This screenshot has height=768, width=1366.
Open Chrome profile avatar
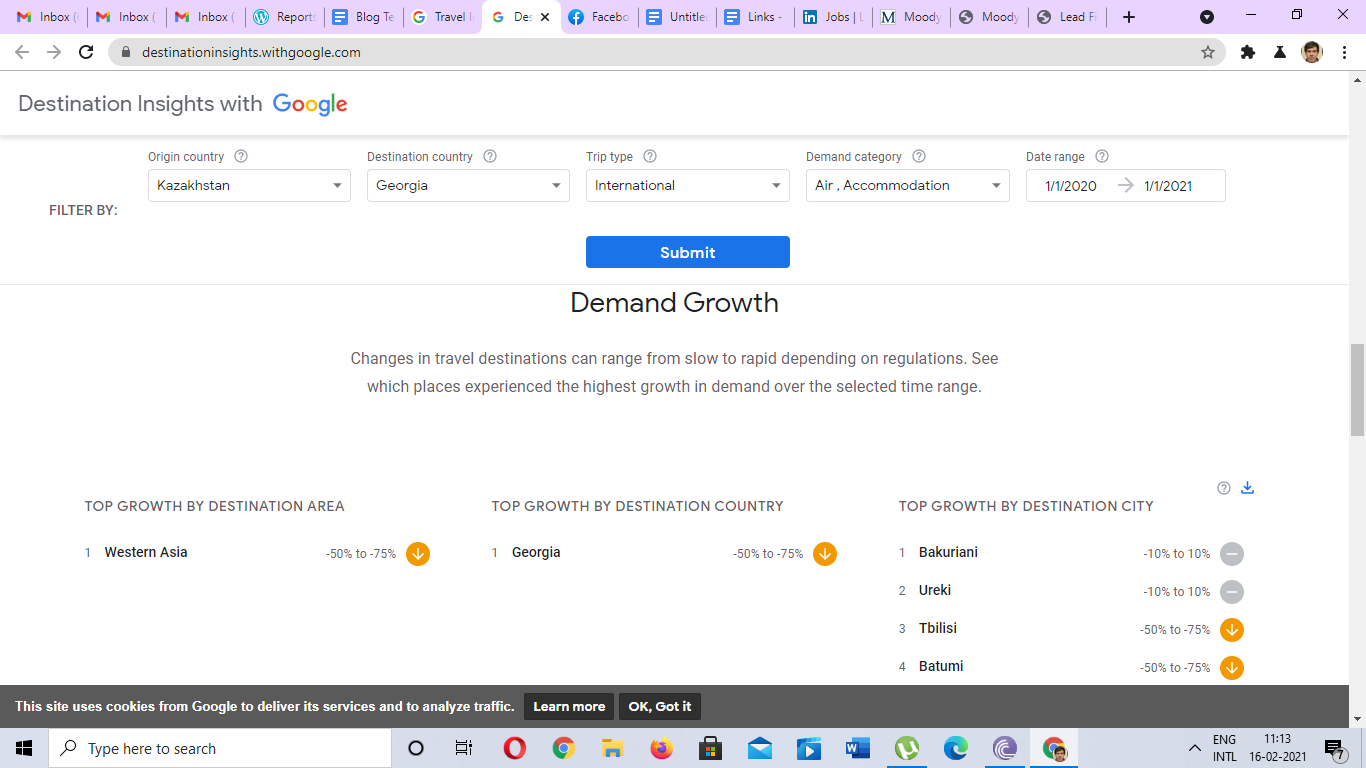click(x=1312, y=52)
